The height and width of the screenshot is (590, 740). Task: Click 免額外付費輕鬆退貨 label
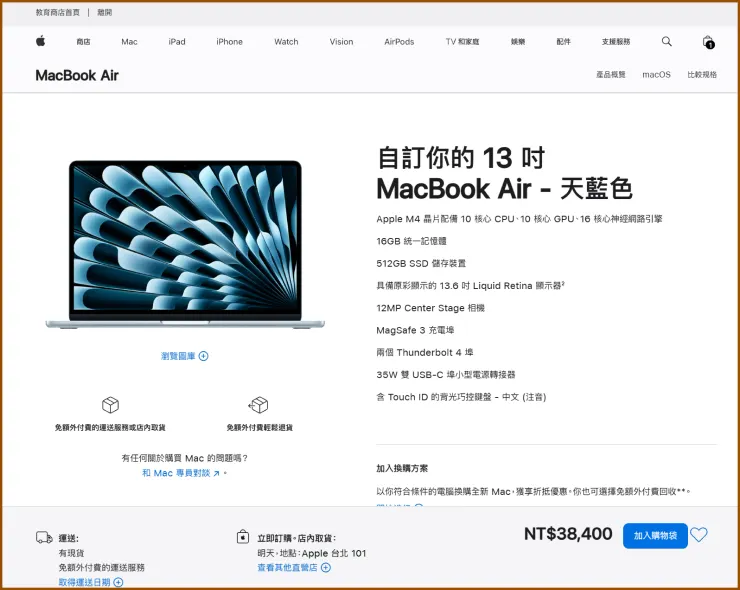[x=260, y=427]
